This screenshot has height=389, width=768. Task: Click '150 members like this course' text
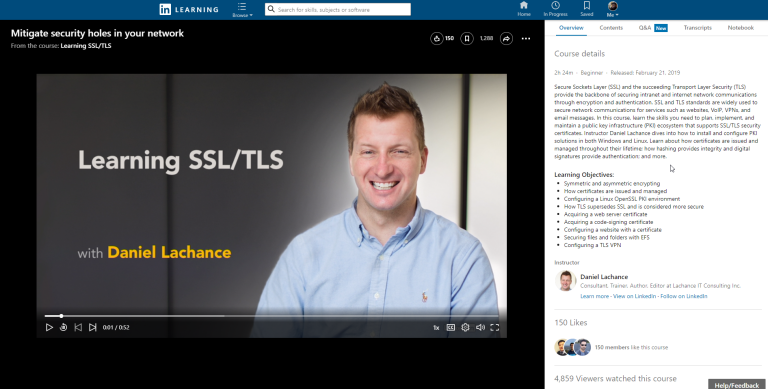[631, 347]
